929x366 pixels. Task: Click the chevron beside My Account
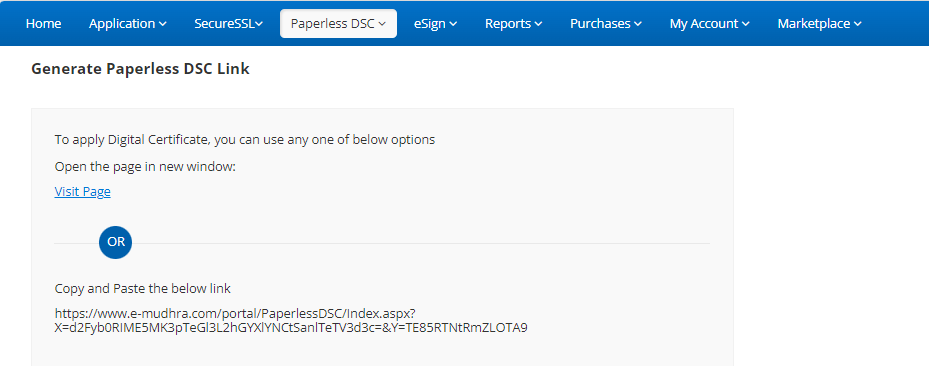pyautogui.click(x=745, y=24)
